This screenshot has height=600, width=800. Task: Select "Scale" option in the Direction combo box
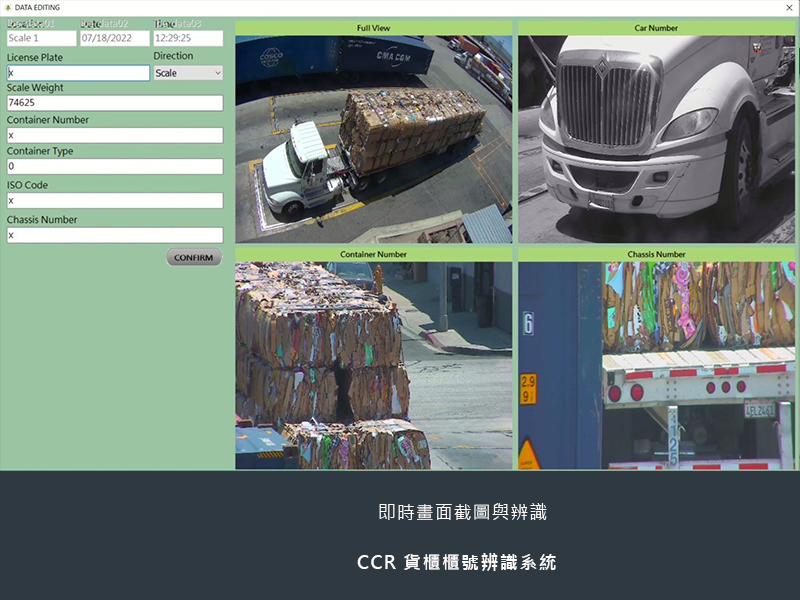(x=180, y=72)
